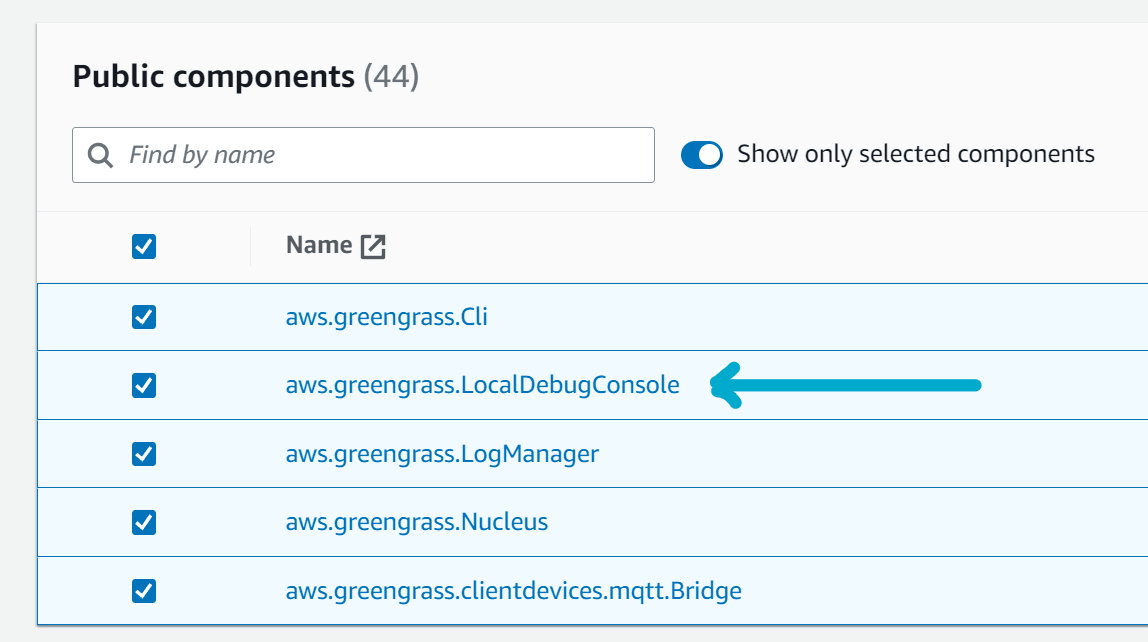Viewport: 1148px width, 642px height.
Task: Untick the clientdevices.mqtt.Bridge checkbox
Action: pyautogui.click(x=144, y=591)
